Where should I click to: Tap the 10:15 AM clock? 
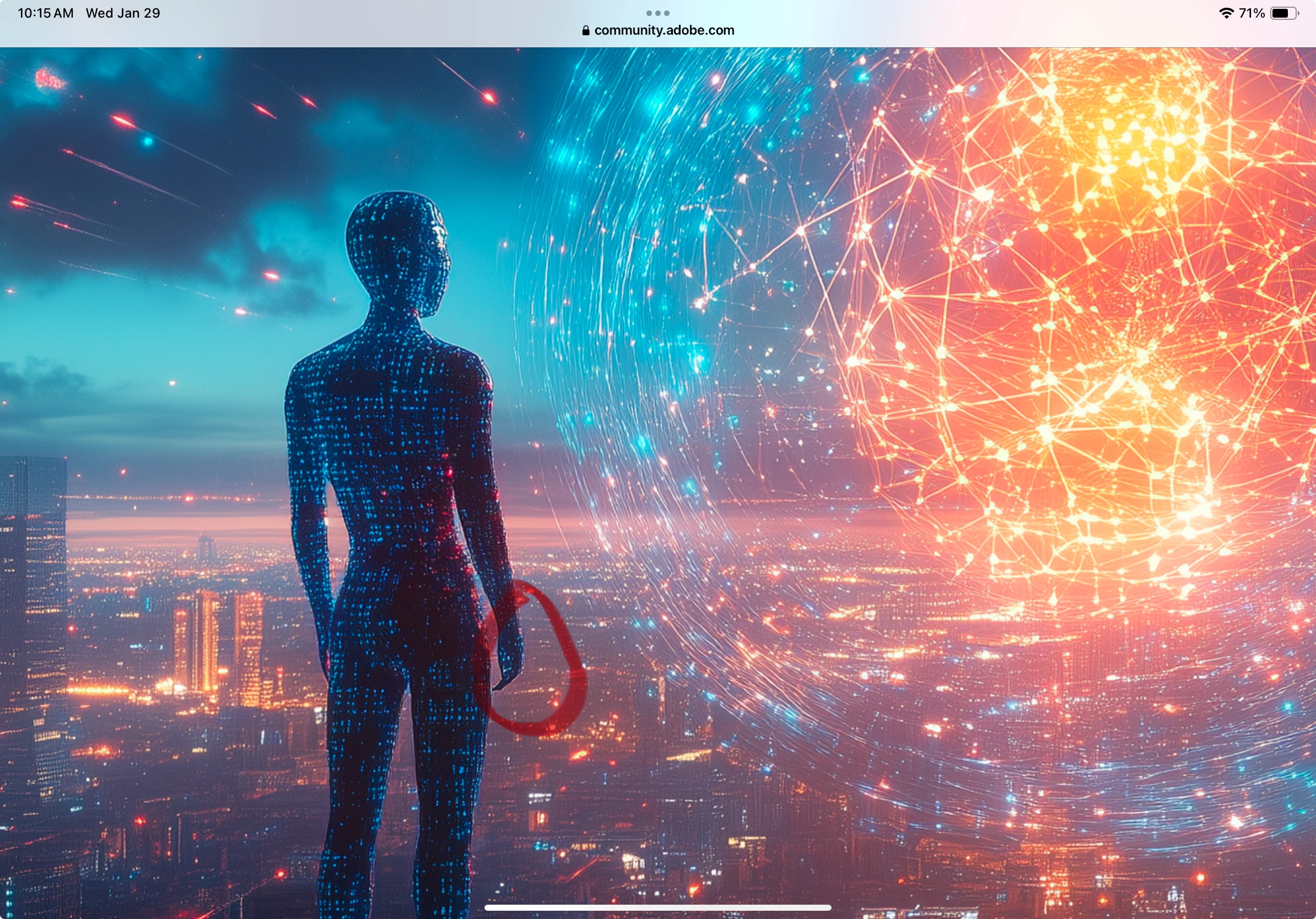[45, 13]
